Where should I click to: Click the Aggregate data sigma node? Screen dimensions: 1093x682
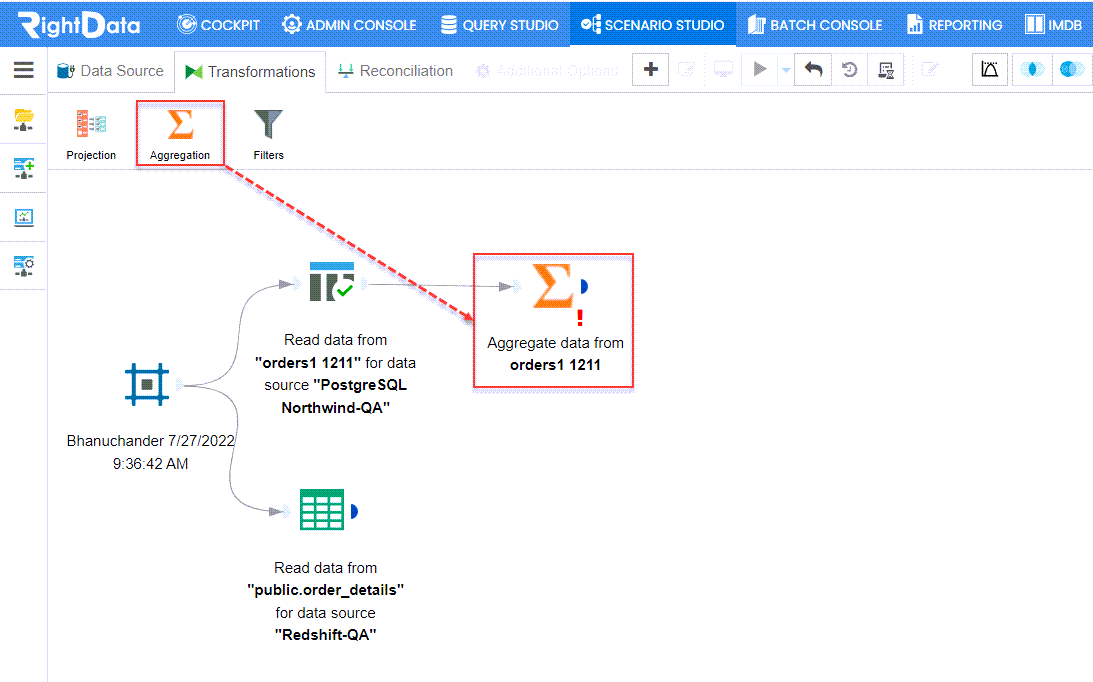pyautogui.click(x=552, y=286)
